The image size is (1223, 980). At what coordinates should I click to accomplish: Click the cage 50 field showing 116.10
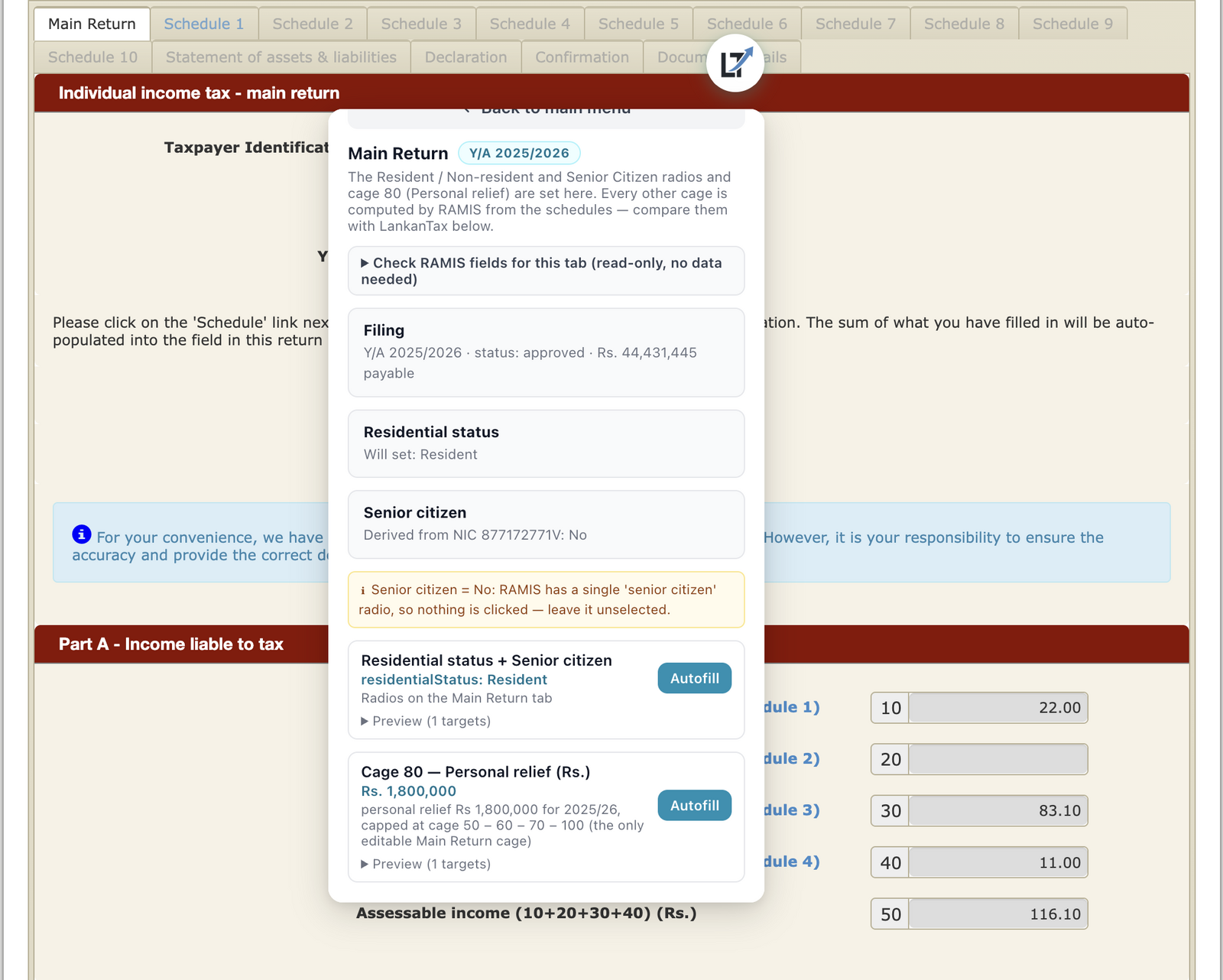pos(998,914)
